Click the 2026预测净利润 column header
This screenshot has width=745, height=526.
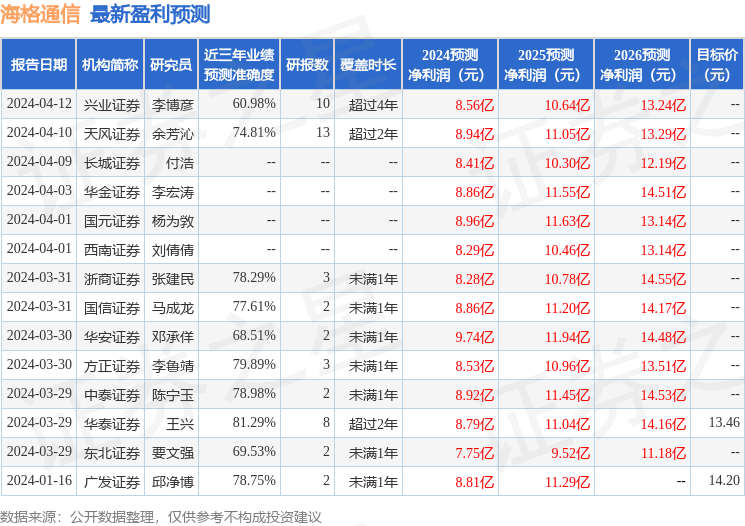point(642,65)
